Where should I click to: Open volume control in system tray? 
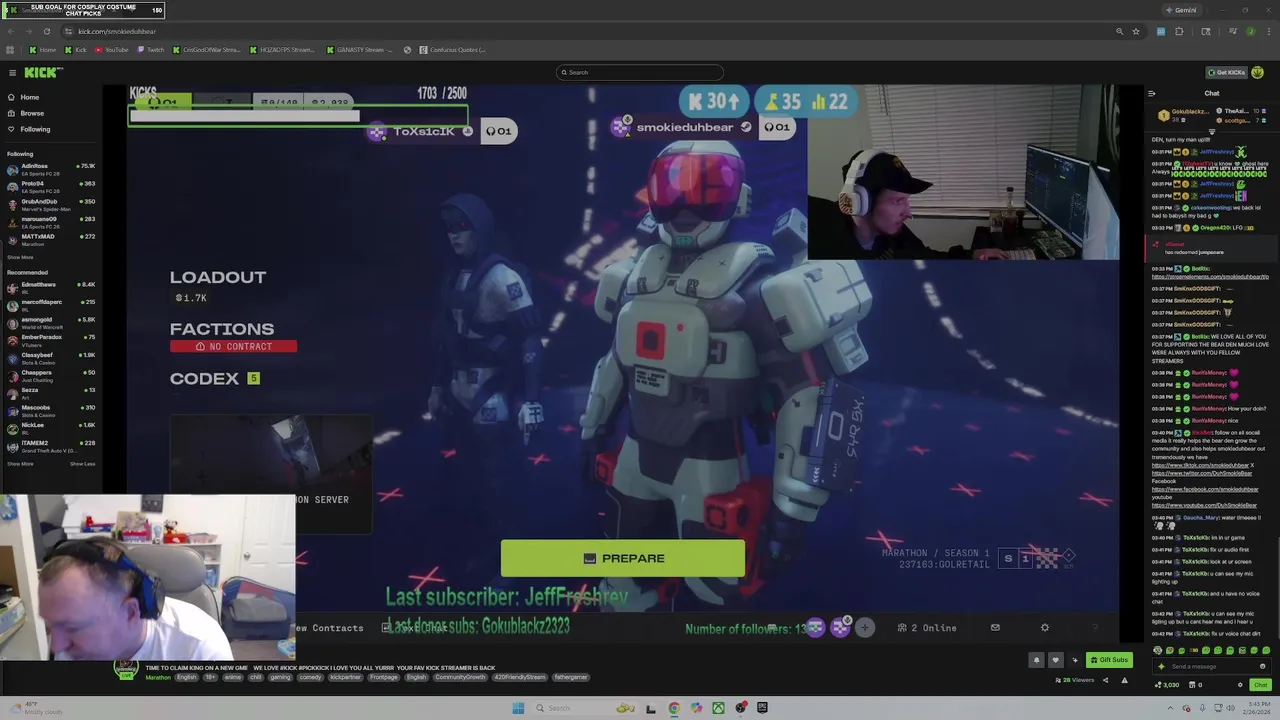point(1230,708)
